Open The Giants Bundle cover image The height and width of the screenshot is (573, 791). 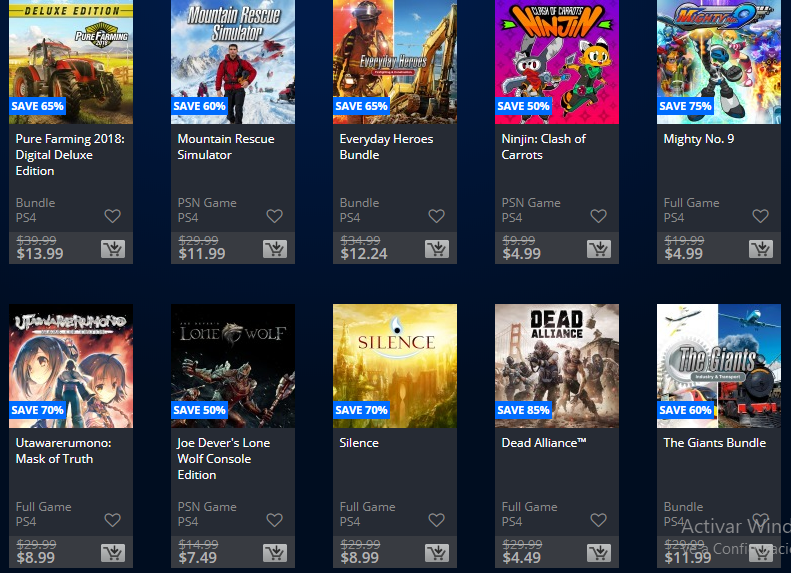pos(719,366)
